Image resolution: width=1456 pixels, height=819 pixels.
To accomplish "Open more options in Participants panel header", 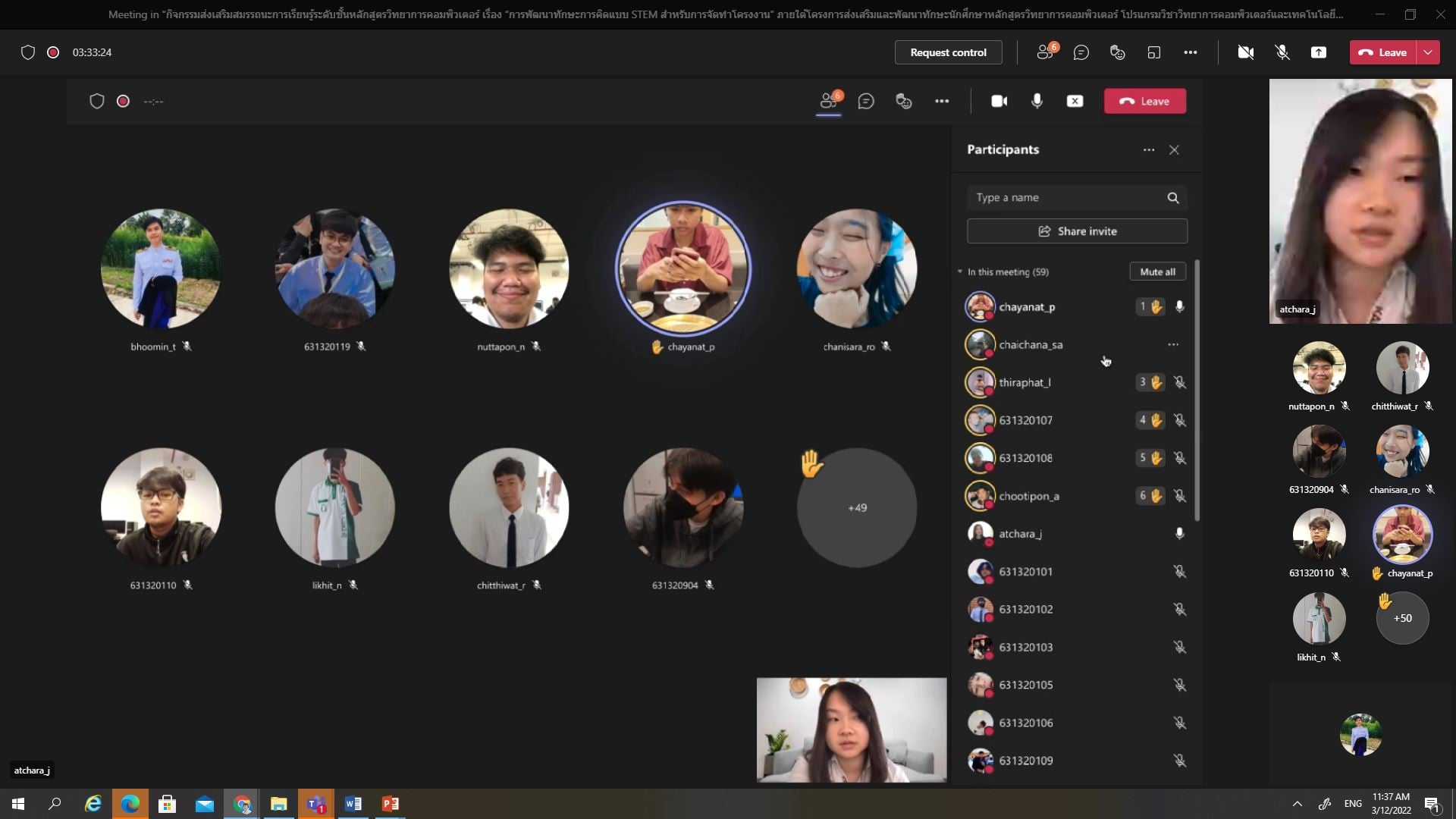I will pyautogui.click(x=1149, y=150).
